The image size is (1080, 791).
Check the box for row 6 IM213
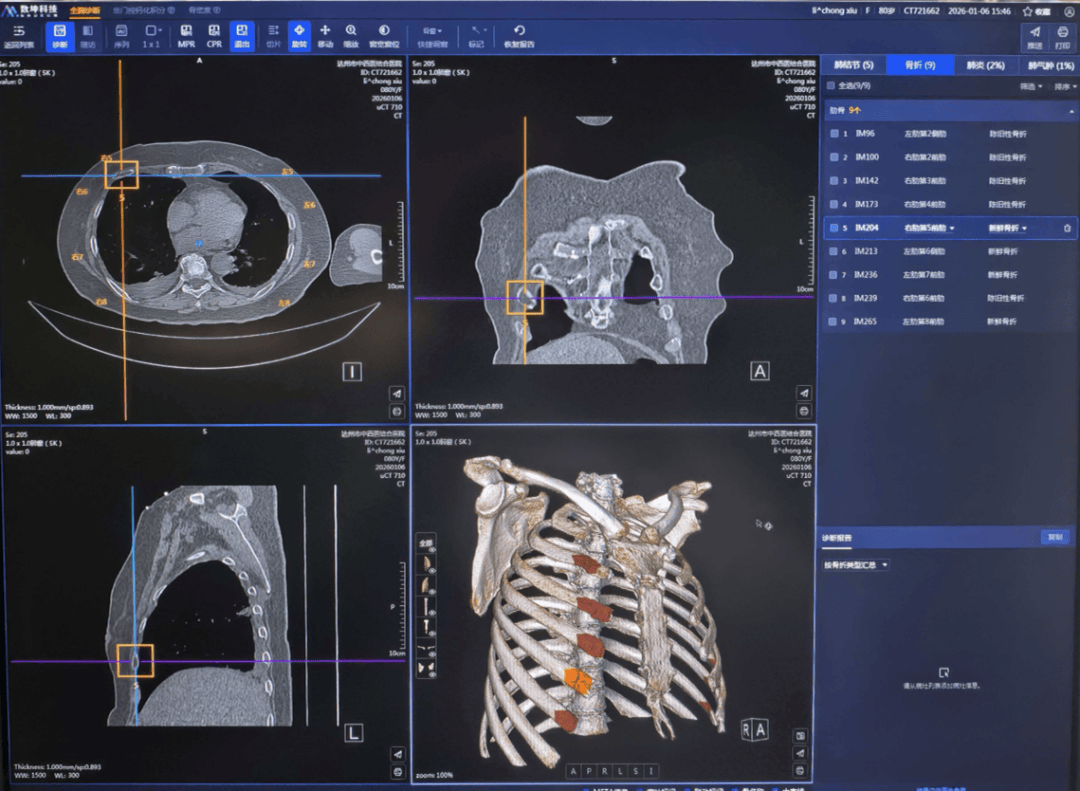tap(834, 251)
